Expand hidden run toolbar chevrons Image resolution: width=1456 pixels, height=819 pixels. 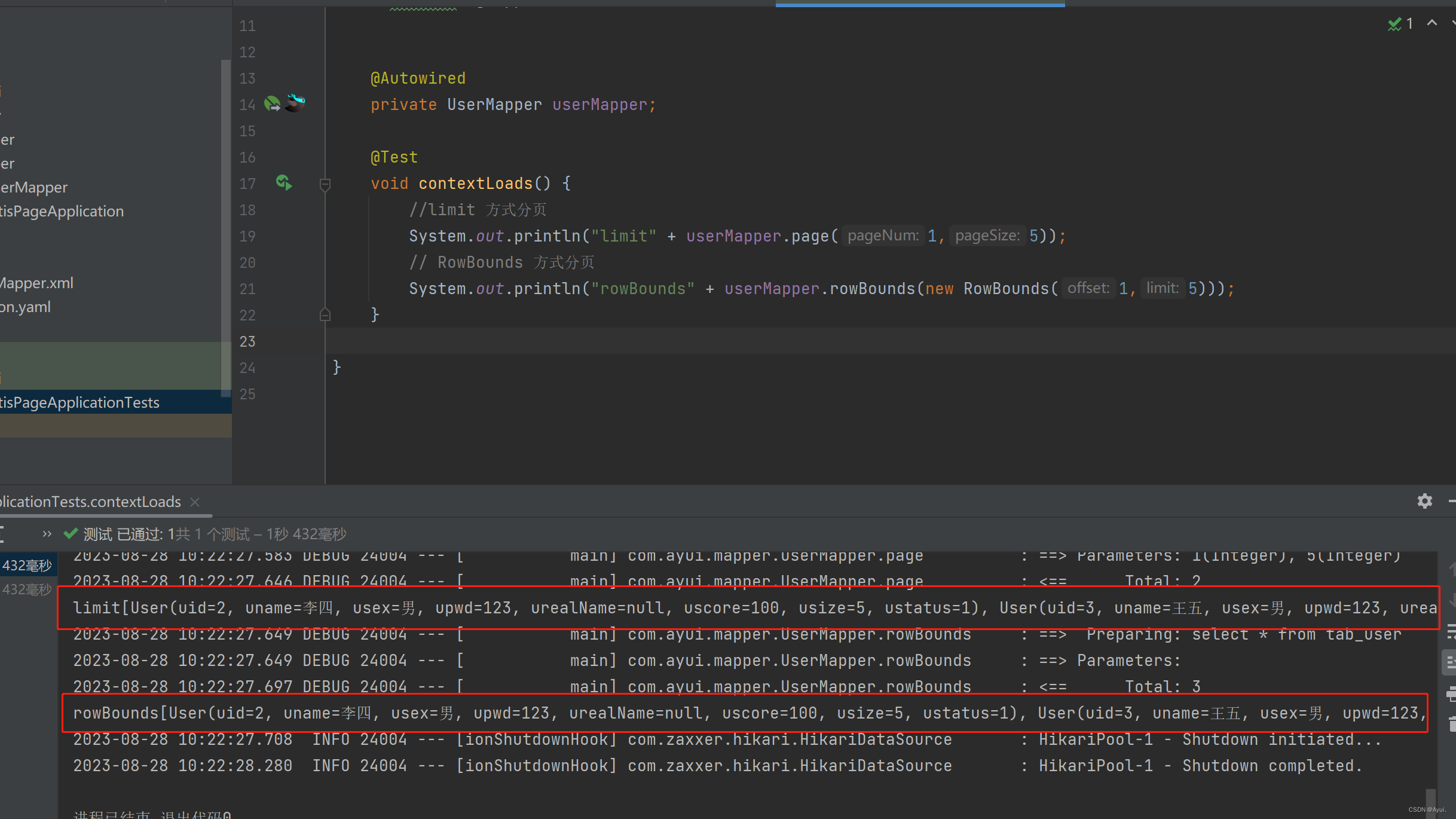click(x=47, y=534)
